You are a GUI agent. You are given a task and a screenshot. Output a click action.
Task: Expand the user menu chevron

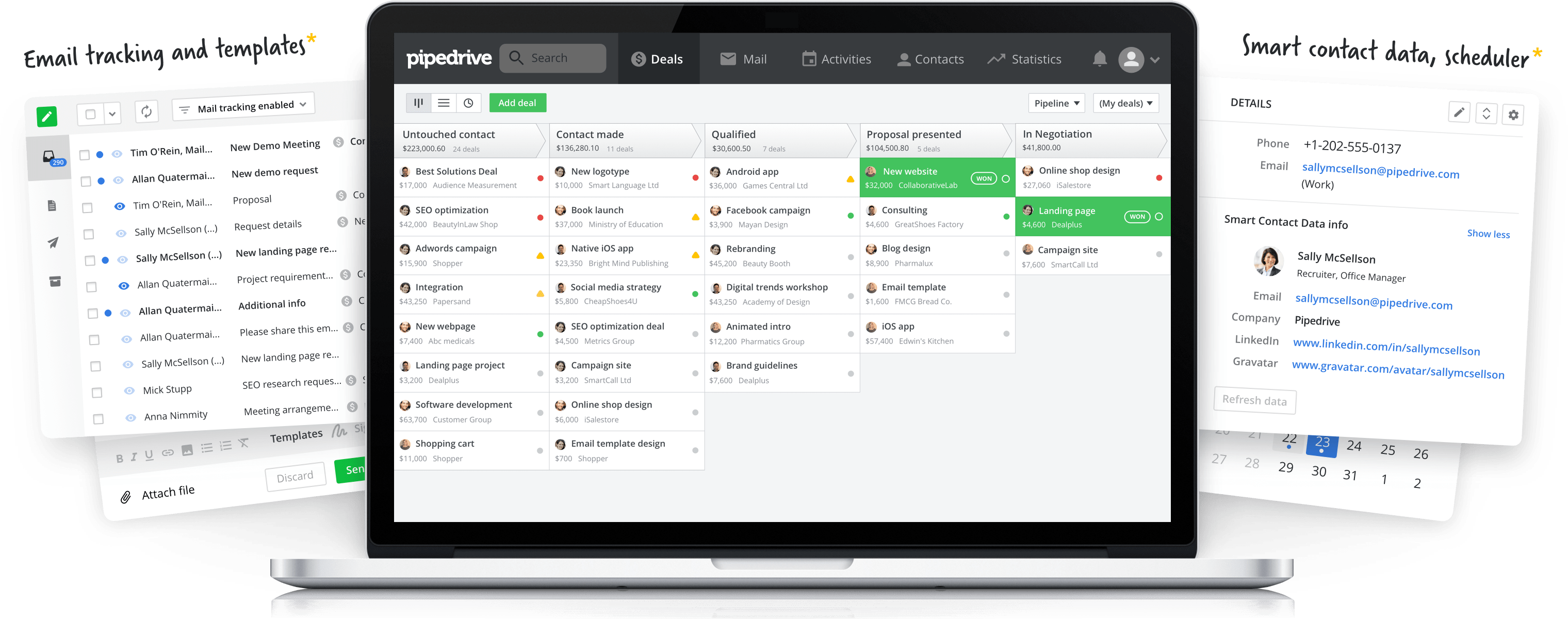click(x=1155, y=60)
